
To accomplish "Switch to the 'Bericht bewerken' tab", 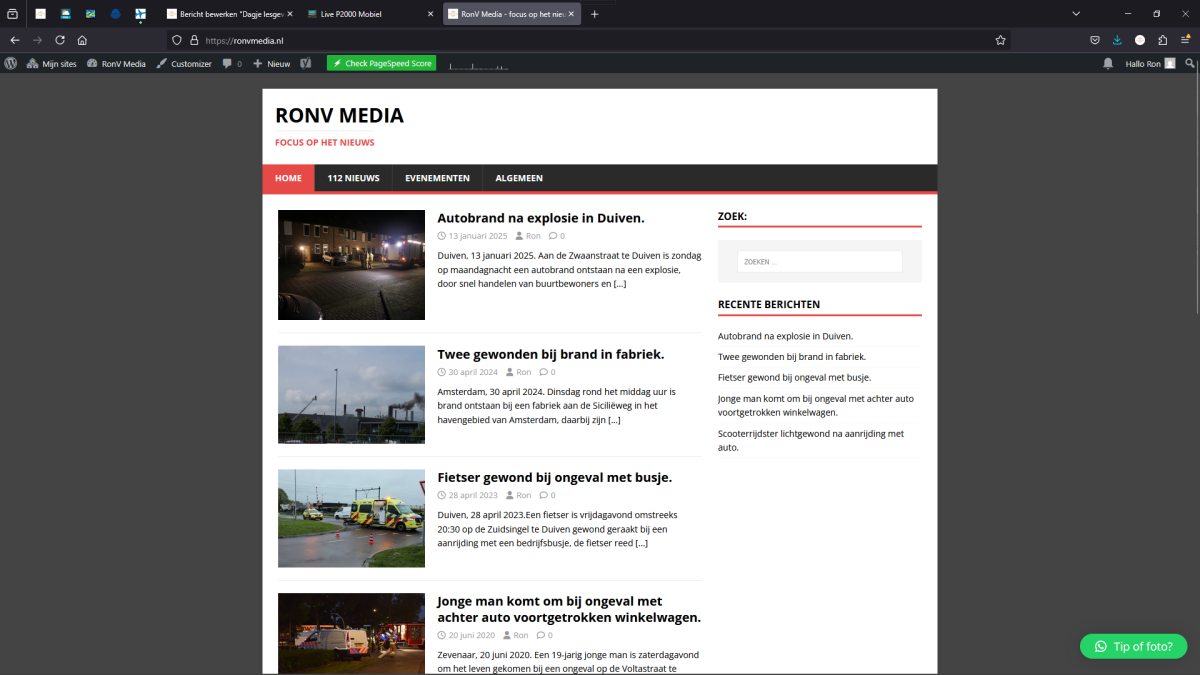I will pyautogui.click(x=229, y=14).
